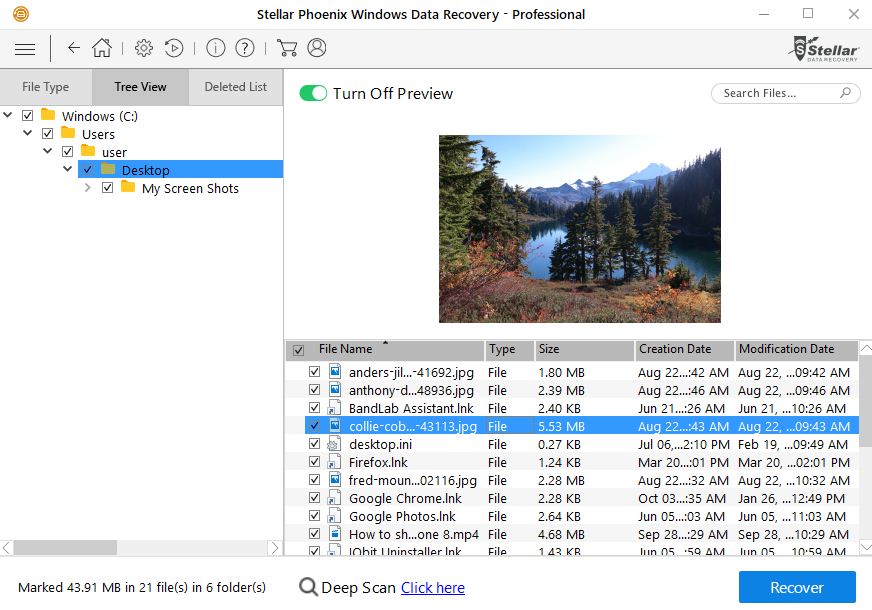Screen dimensions: 872x610
Task: Click the tree panel horizontal scrollbar thumb
Action: click(65, 547)
